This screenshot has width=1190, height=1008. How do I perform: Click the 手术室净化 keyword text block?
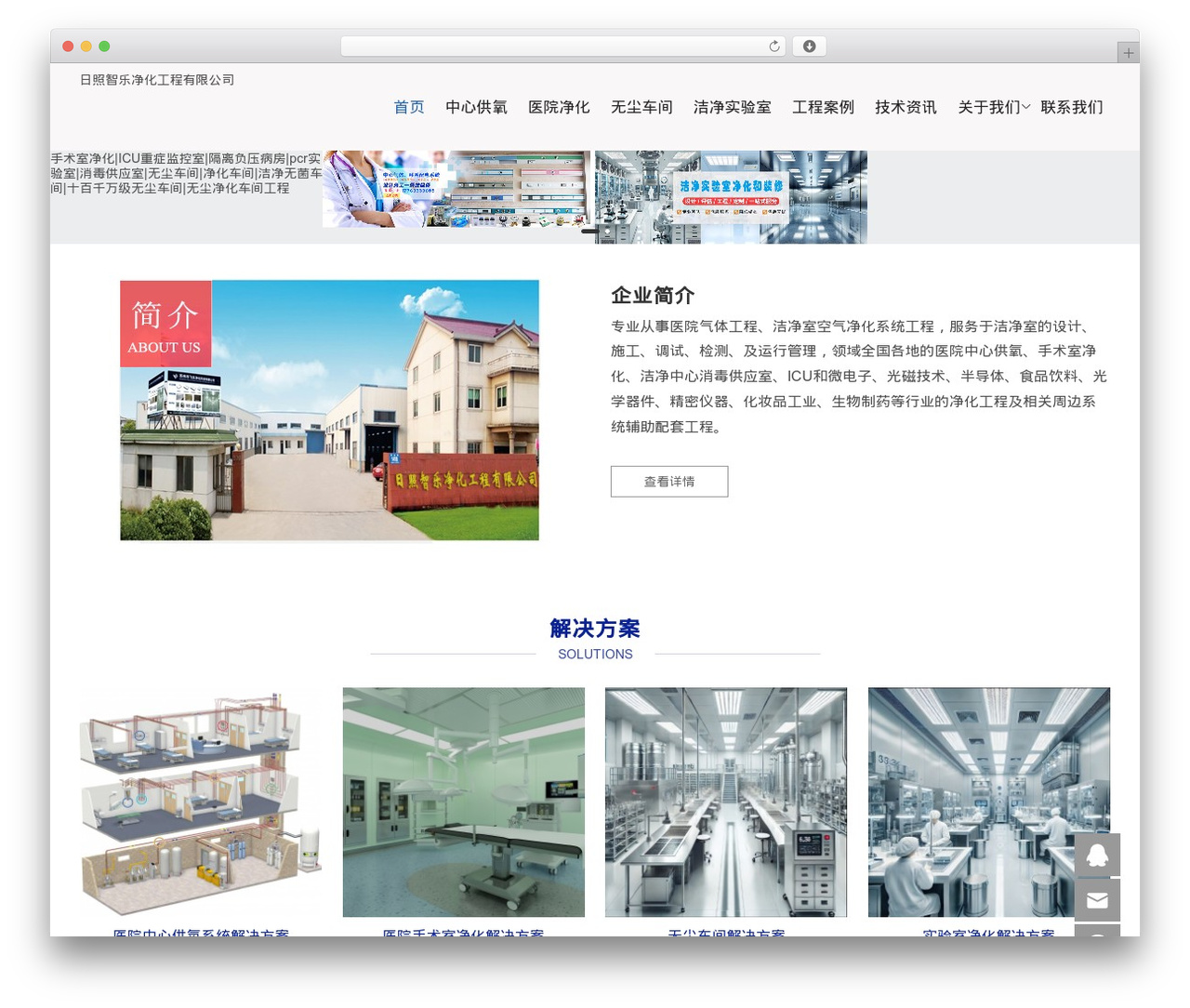pos(186,174)
